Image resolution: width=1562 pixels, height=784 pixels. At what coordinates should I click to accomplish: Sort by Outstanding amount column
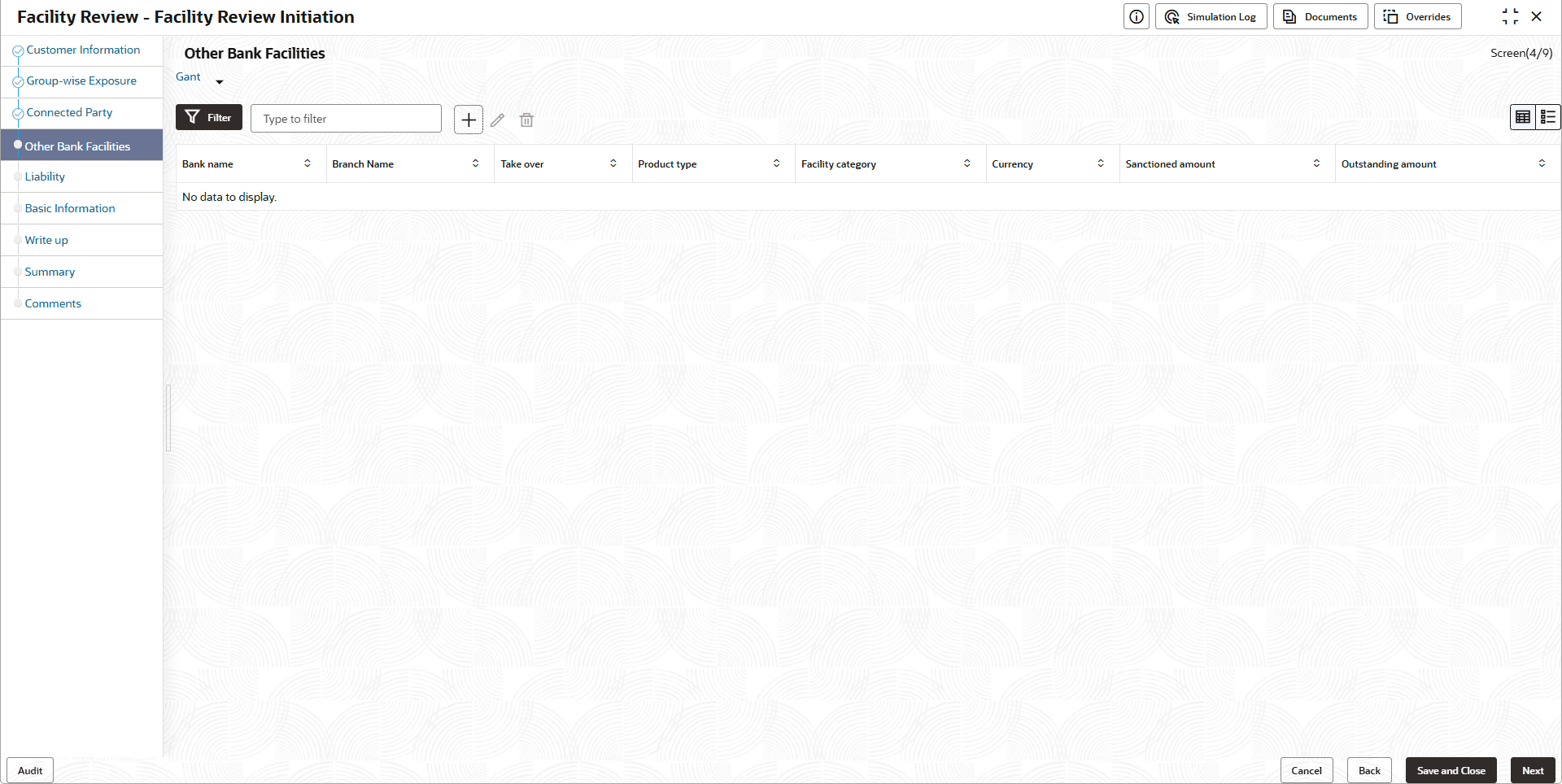click(x=1542, y=163)
